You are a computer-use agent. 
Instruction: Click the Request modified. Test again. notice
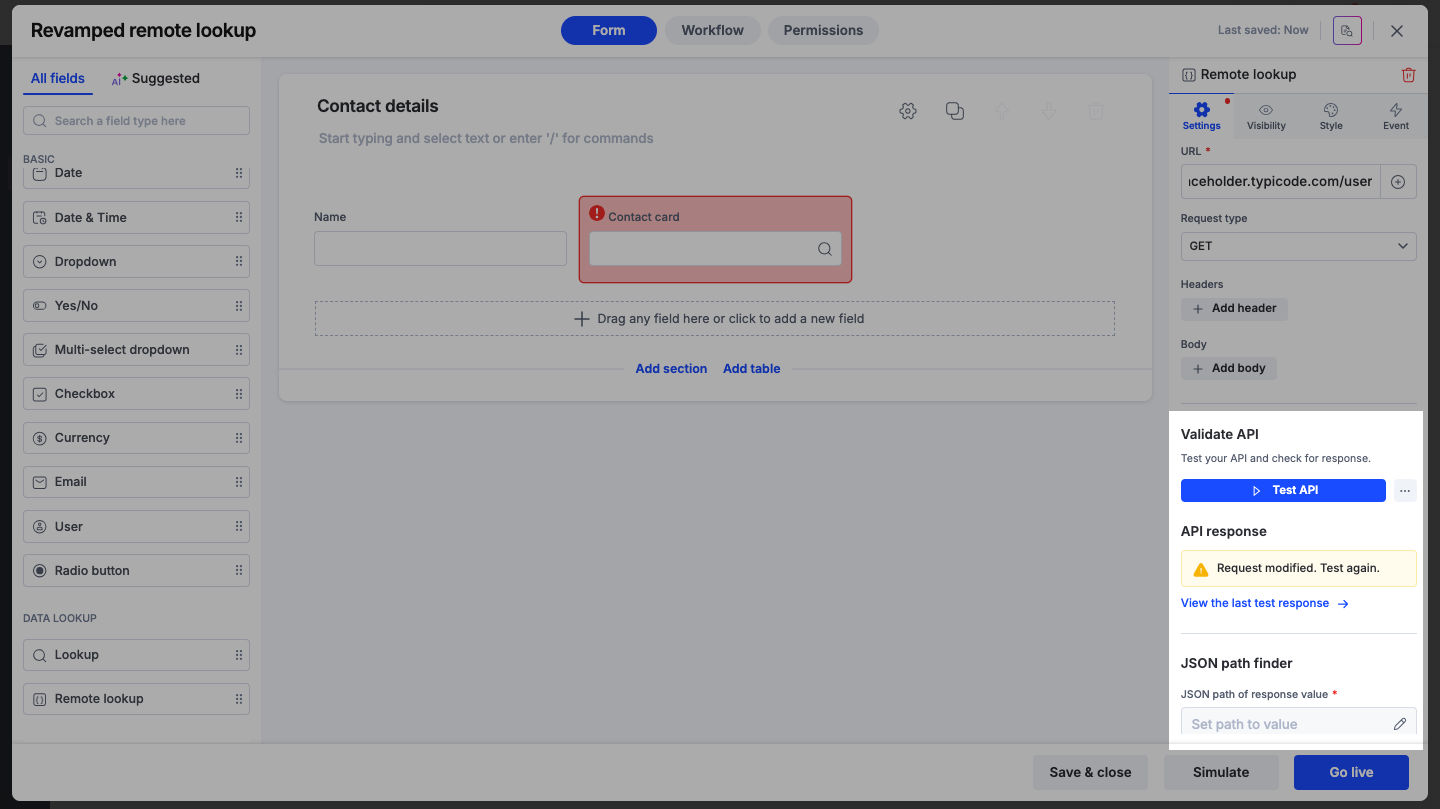click(x=1298, y=569)
